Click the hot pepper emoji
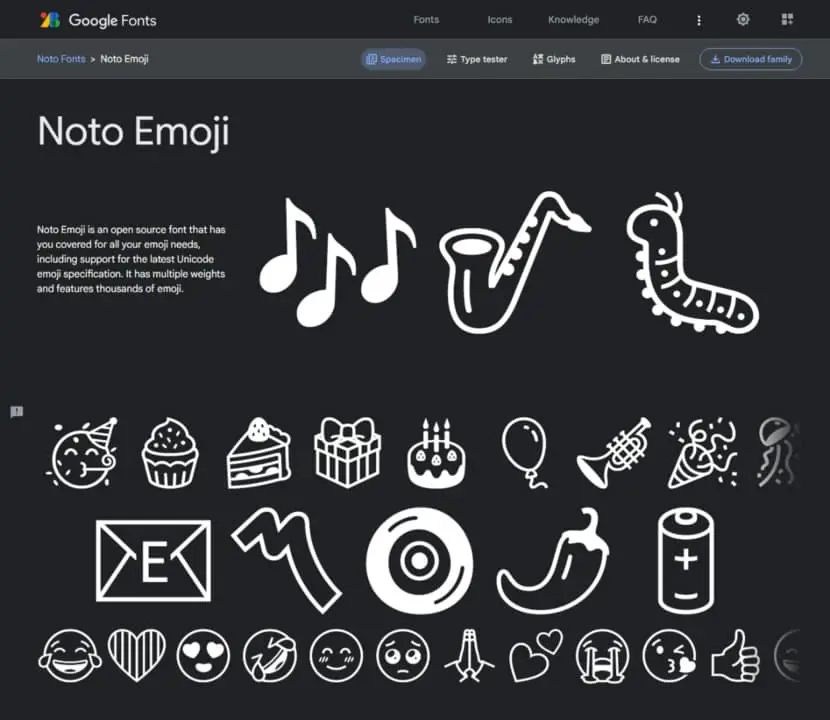Screen dimensions: 830x720 coord(553,561)
